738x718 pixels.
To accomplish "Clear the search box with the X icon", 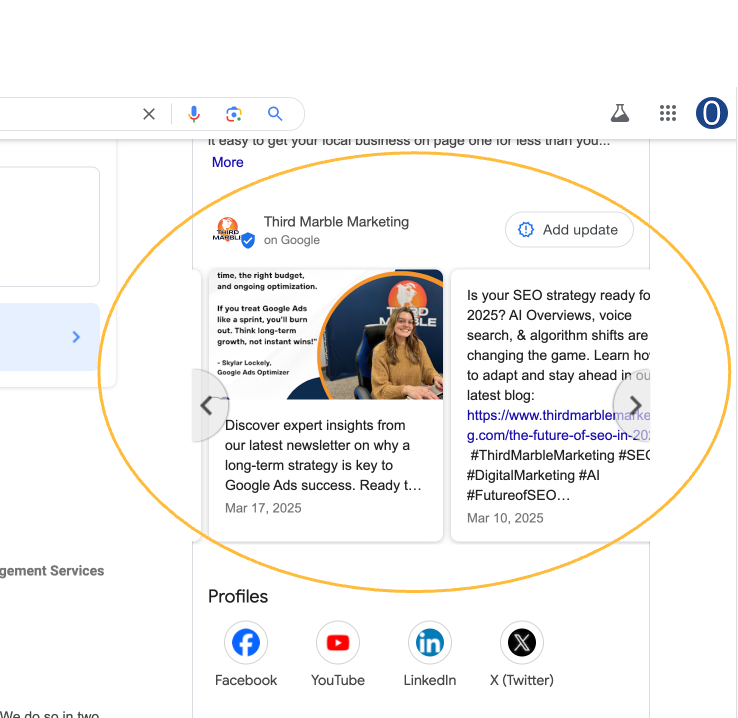I will tap(149, 114).
